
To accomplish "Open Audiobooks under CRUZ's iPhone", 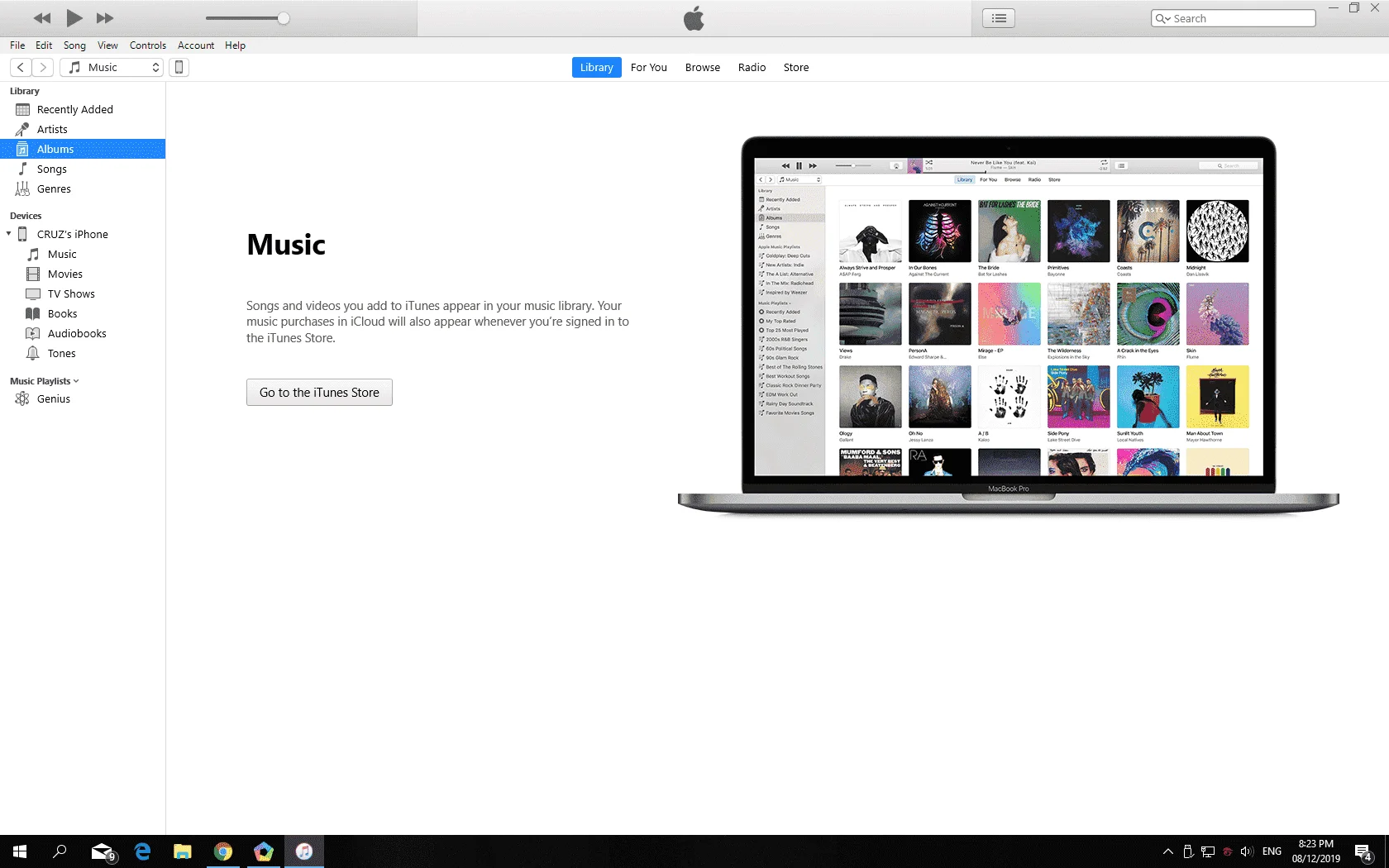I will [x=83, y=333].
